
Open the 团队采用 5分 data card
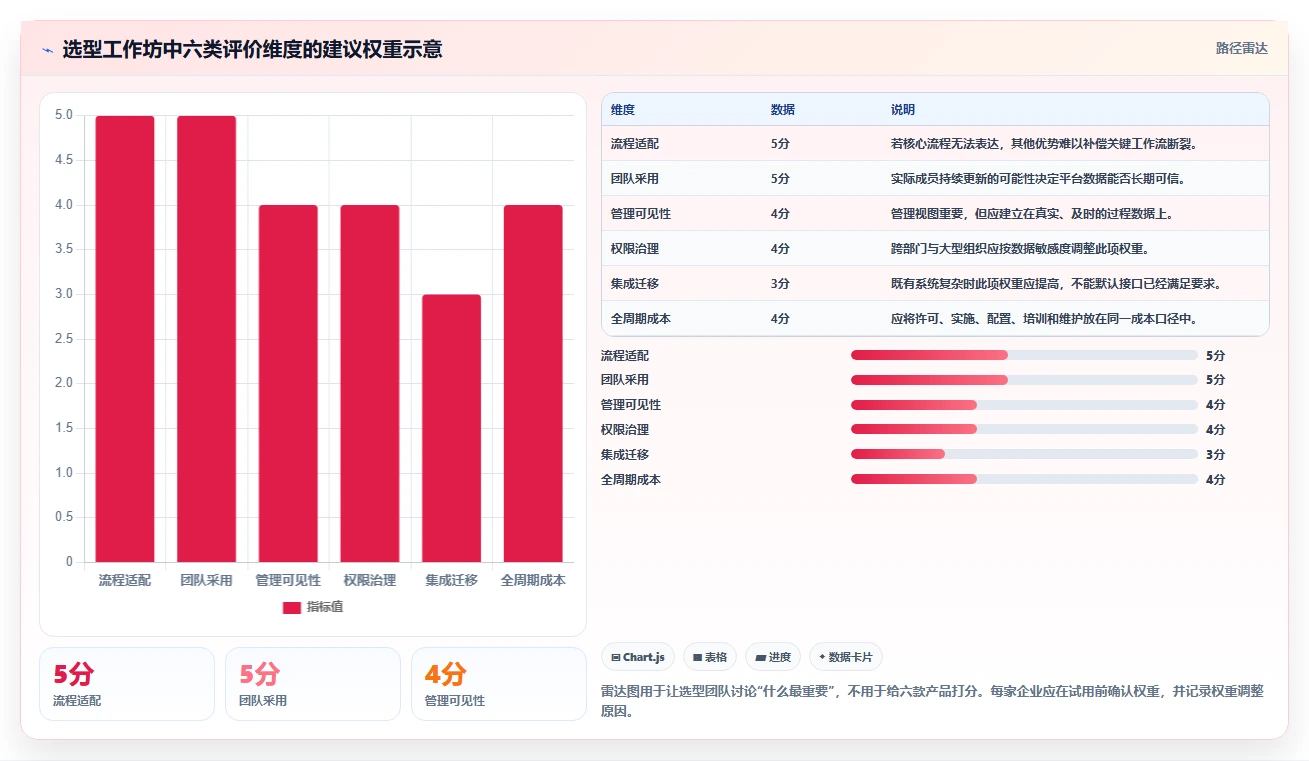(x=313, y=684)
